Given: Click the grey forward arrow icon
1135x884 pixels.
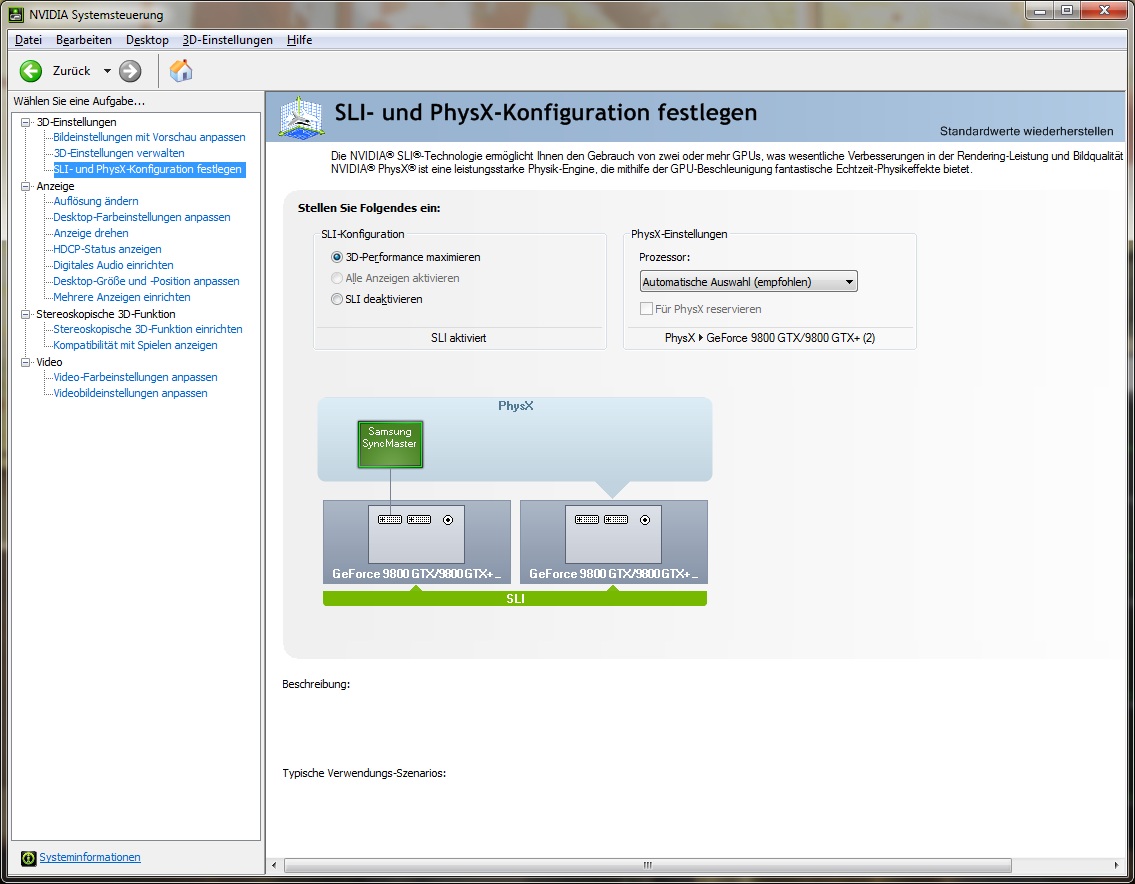Looking at the screenshot, I should (130, 71).
